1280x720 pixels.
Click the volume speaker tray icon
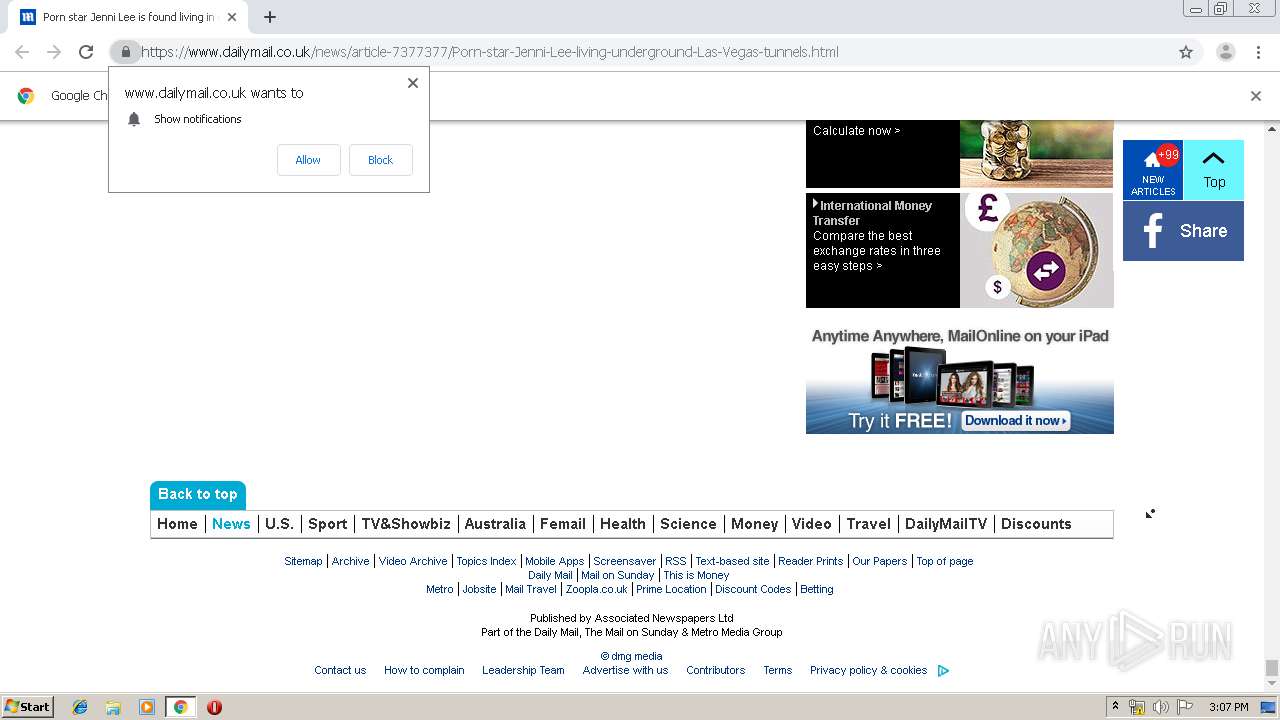click(x=1161, y=707)
